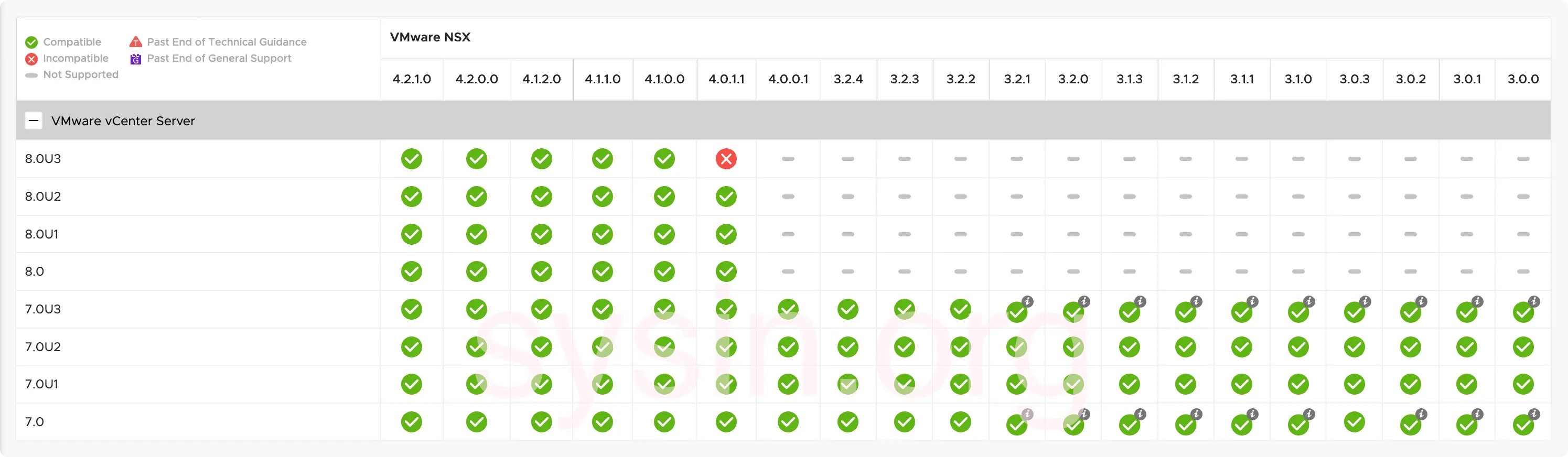Click the 8.0U3 vCenter row label
1568x457 pixels.
pyautogui.click(x=42, y=159)
